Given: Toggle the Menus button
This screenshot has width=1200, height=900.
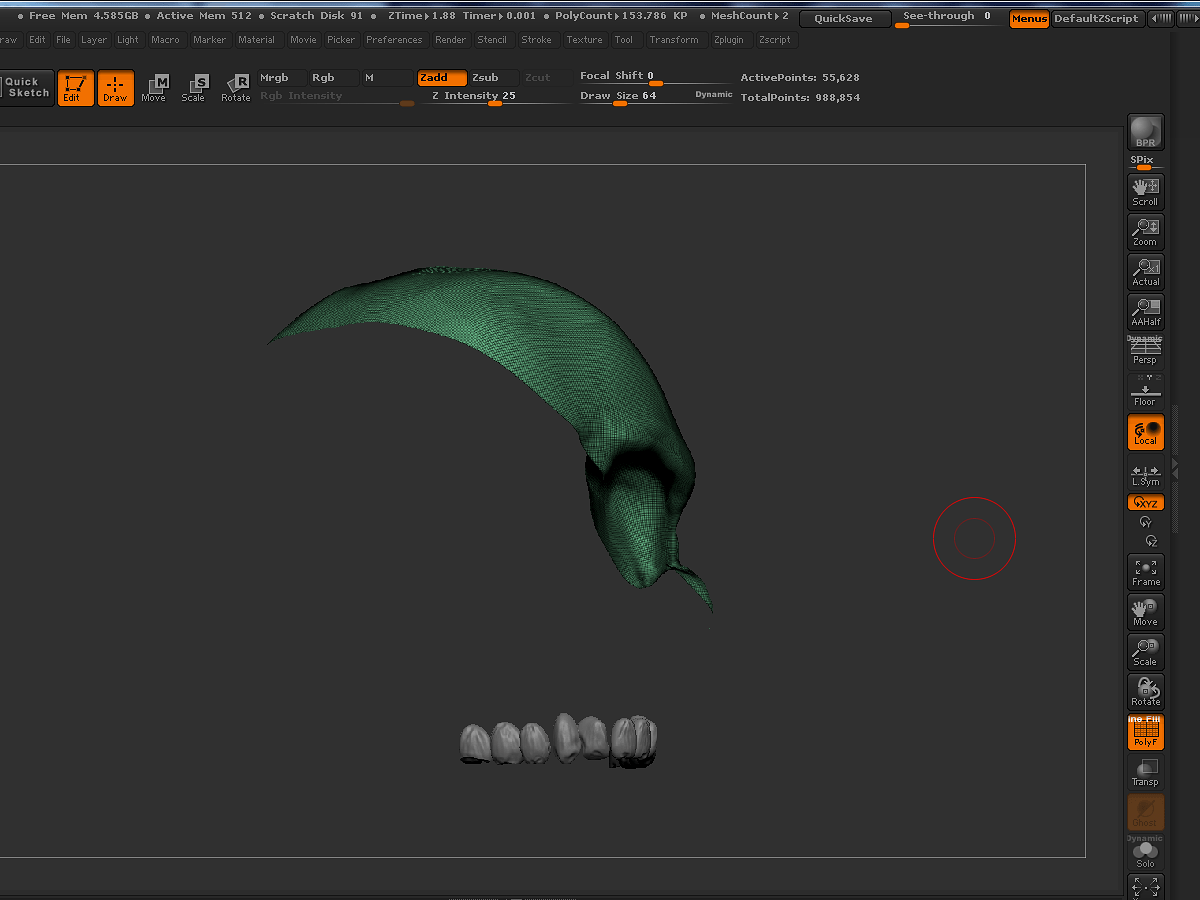Looking at the screenshot, I should click(x=1029, y=19).
